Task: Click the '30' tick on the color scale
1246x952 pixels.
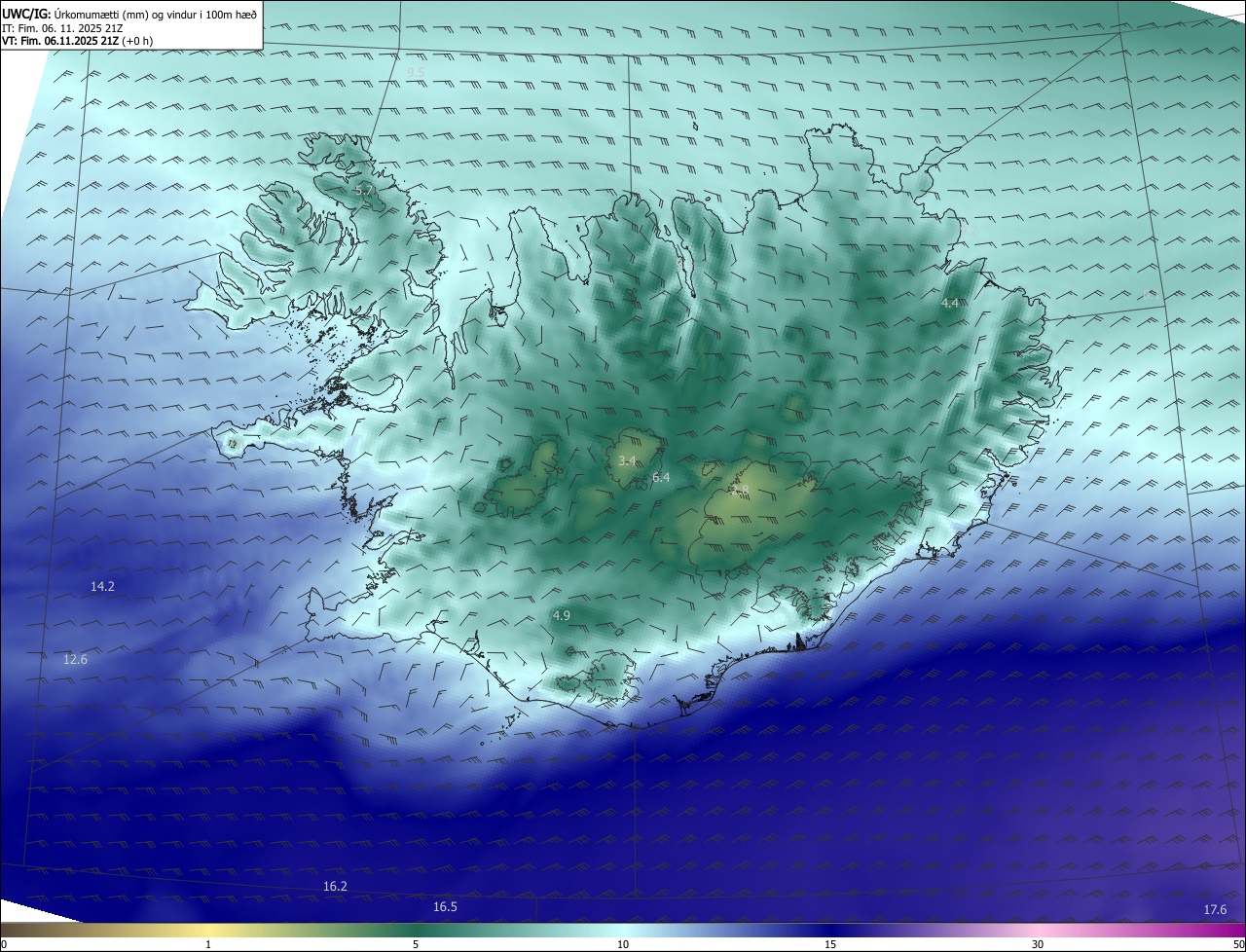Action: point(1038,944)
